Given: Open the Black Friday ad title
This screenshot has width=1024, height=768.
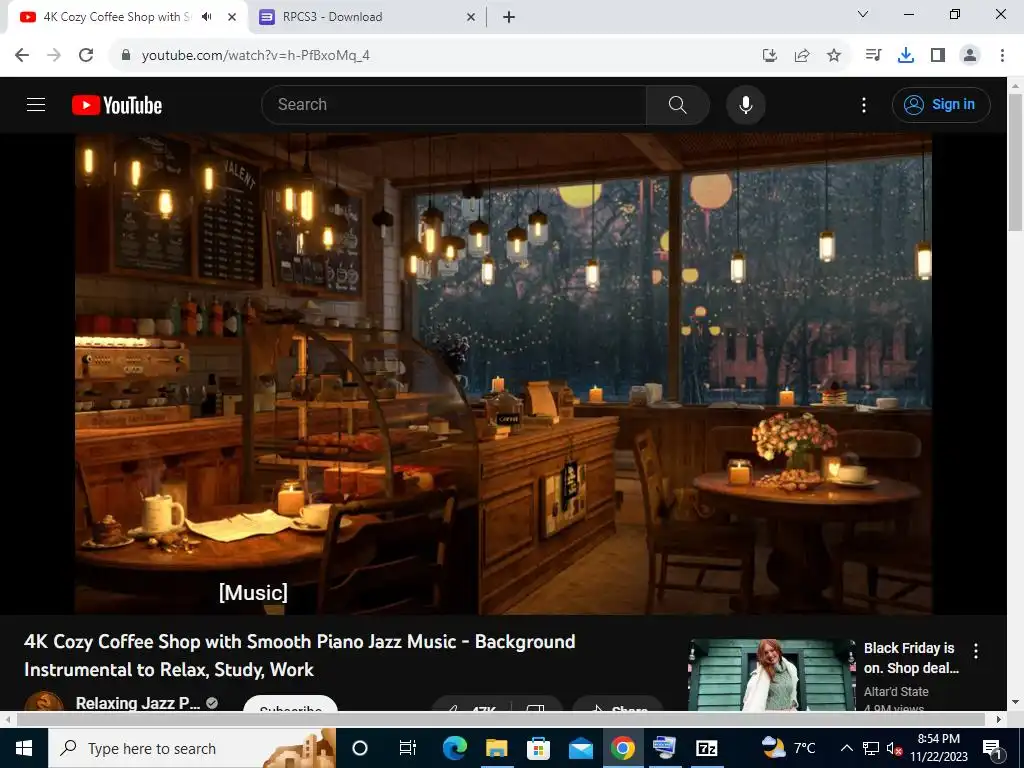Looking at the screenshot, I should [x=911, y=658].
